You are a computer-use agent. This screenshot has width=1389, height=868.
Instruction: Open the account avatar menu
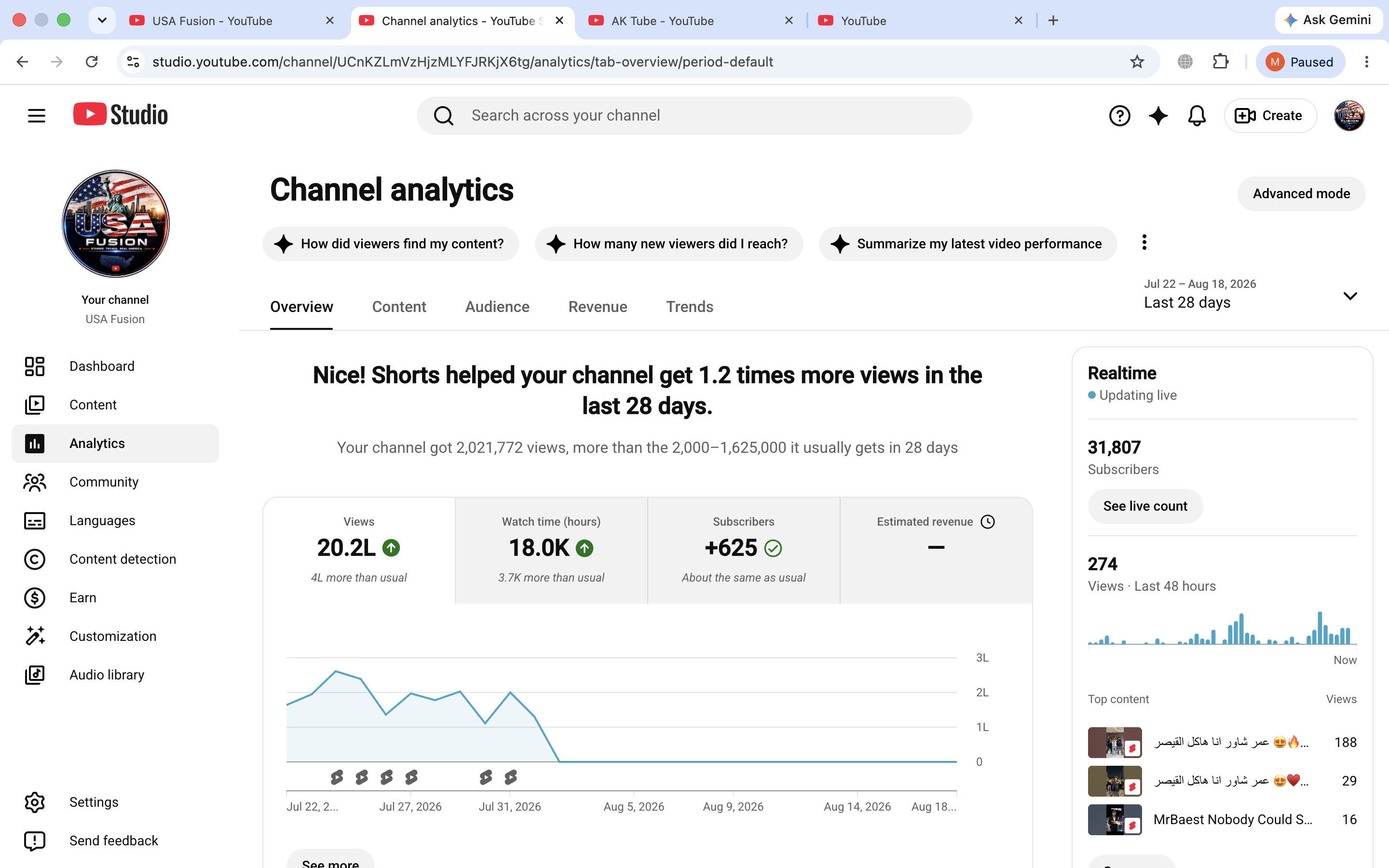coord(1349,115)
